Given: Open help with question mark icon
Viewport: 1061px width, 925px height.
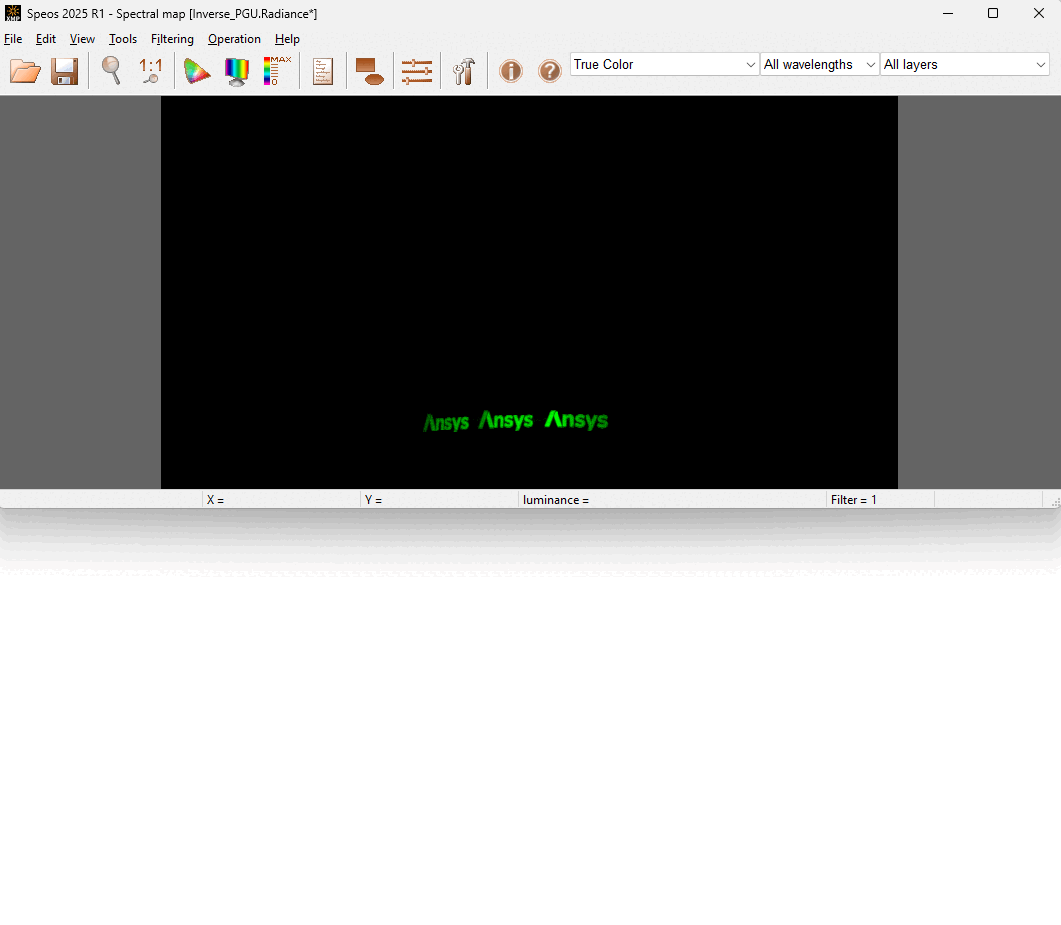Looking at the screenshot, I should click(549, 71).
